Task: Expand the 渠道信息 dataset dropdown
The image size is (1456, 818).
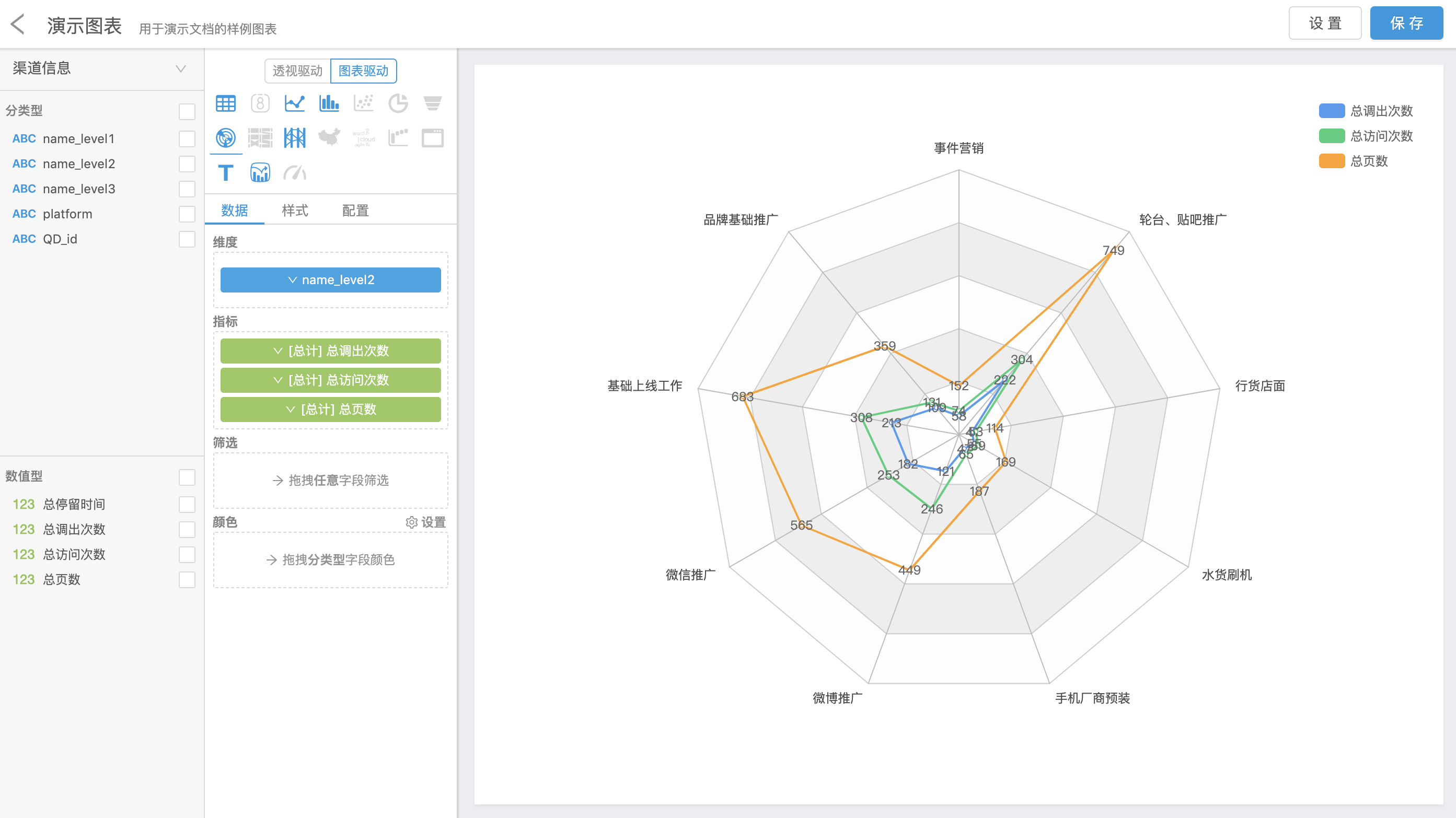Action: 180,69
